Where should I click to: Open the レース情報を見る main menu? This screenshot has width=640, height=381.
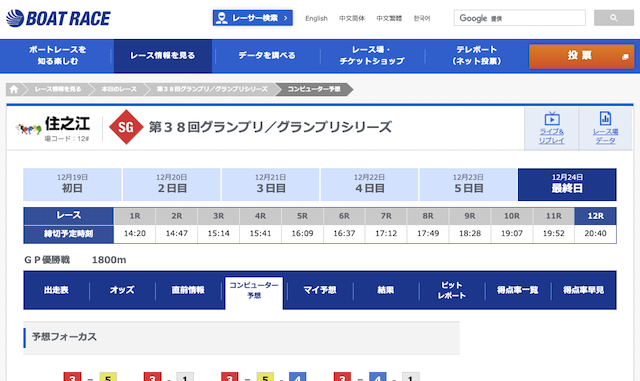point(163,56)
